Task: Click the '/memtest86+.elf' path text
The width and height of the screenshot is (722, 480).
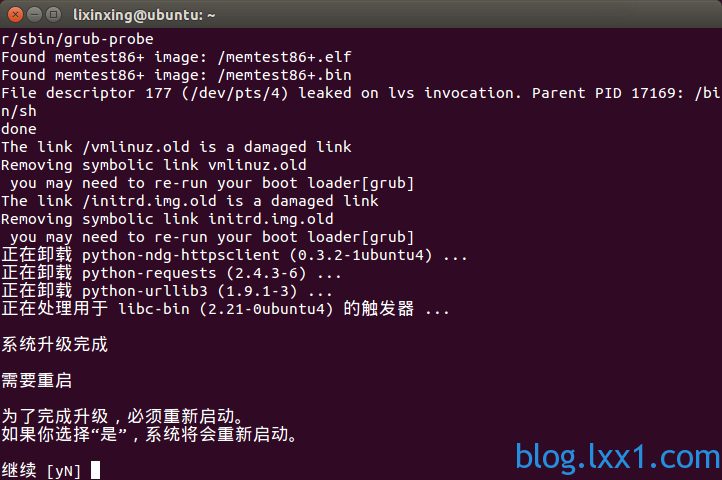Action: pos(284,57)
